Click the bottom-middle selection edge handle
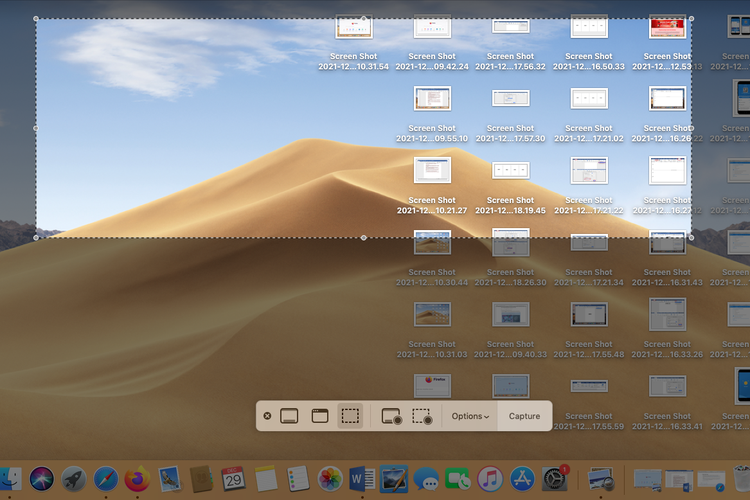The height and width of the screenshot is (500, 750). [364, 237]
